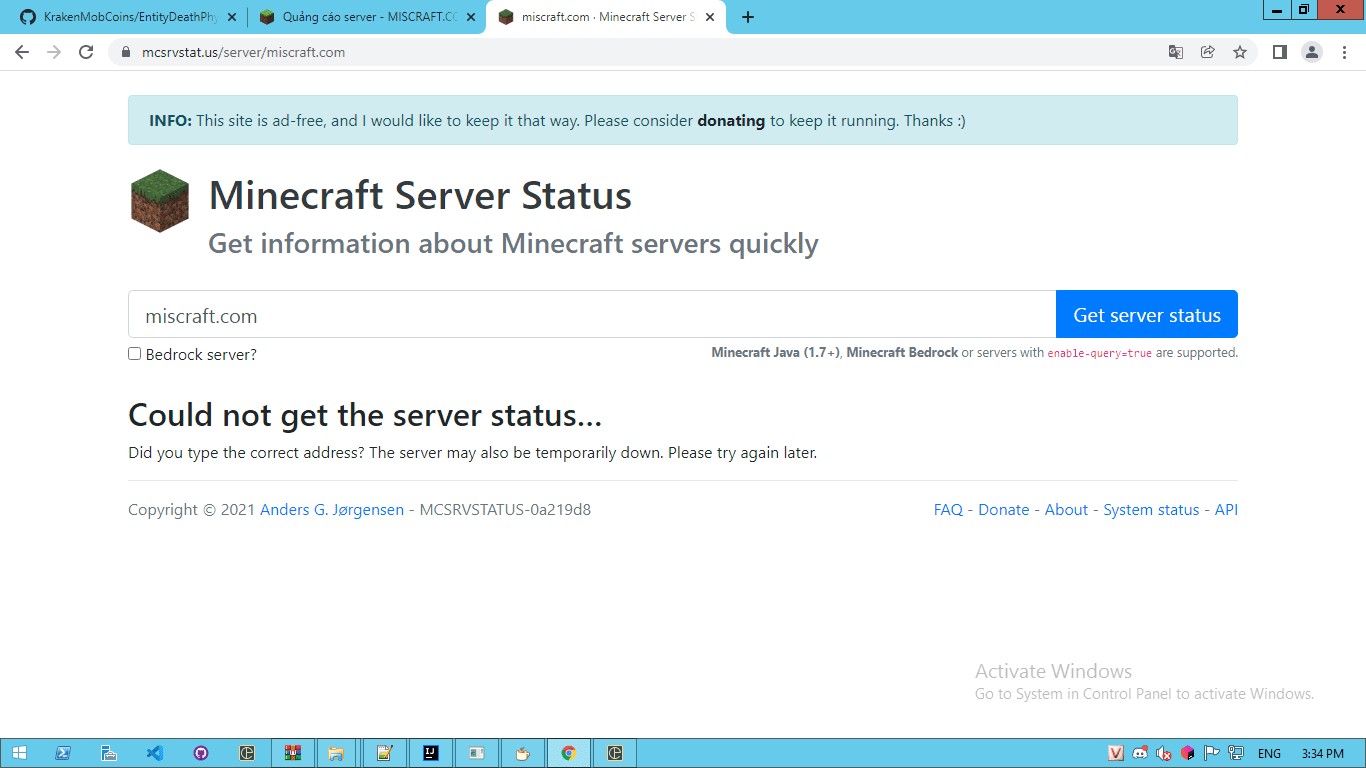Image resolution: width=1366 pixels, height=768 pixels.
Task: Open the System status footer link
Action: point(1151,510)
